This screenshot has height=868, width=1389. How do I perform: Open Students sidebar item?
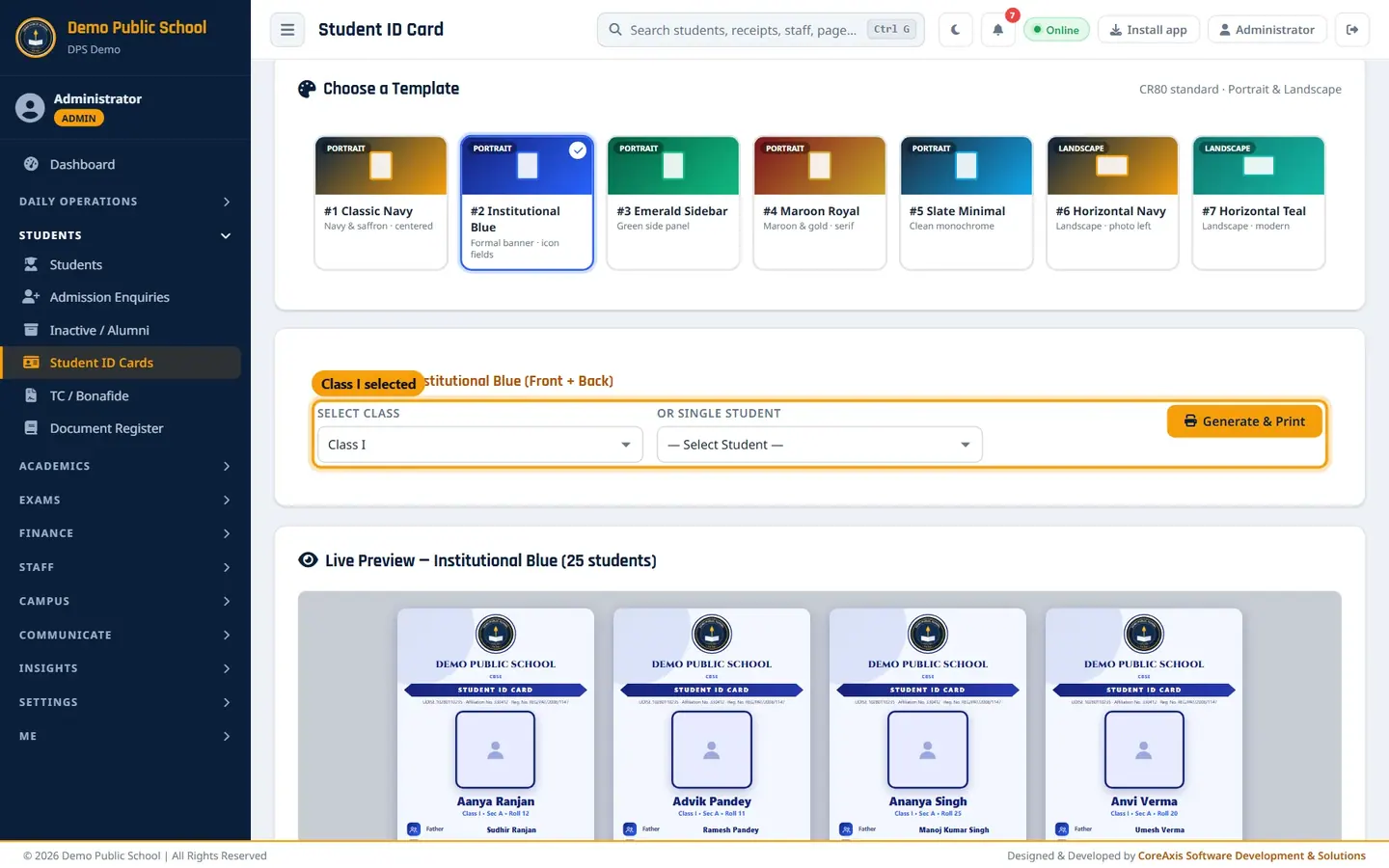click(x=121, y=264)
